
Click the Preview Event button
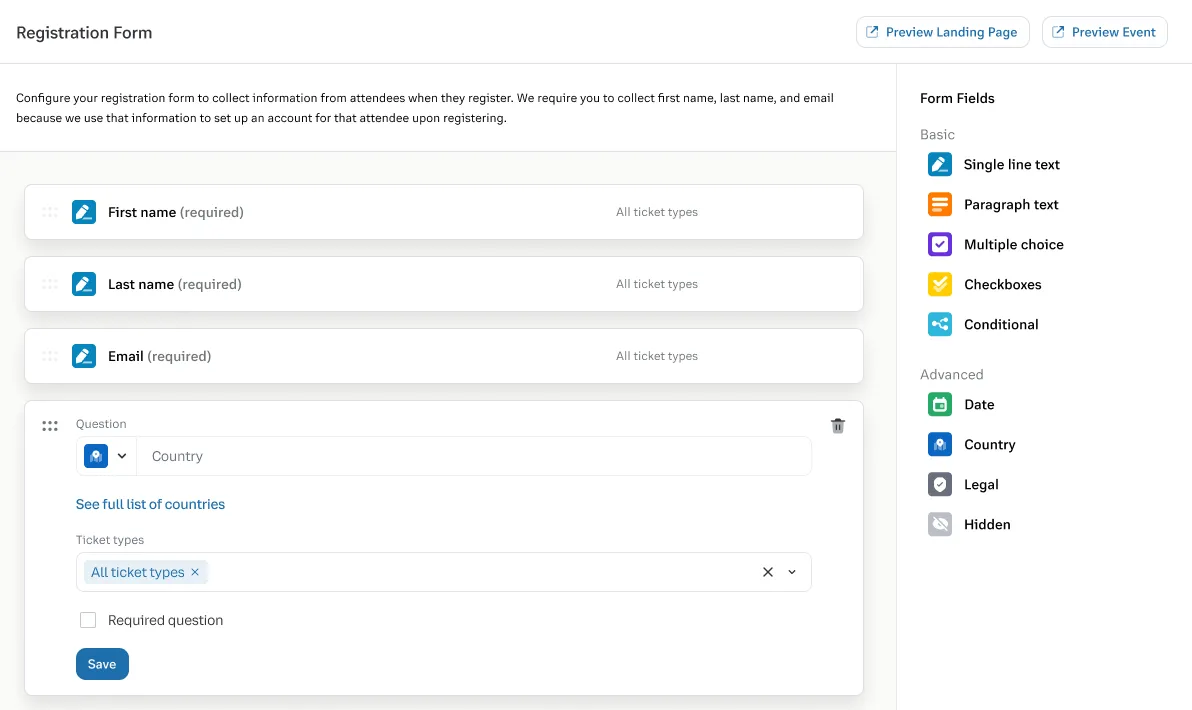pyautogui.click(x=1104, y=32)
